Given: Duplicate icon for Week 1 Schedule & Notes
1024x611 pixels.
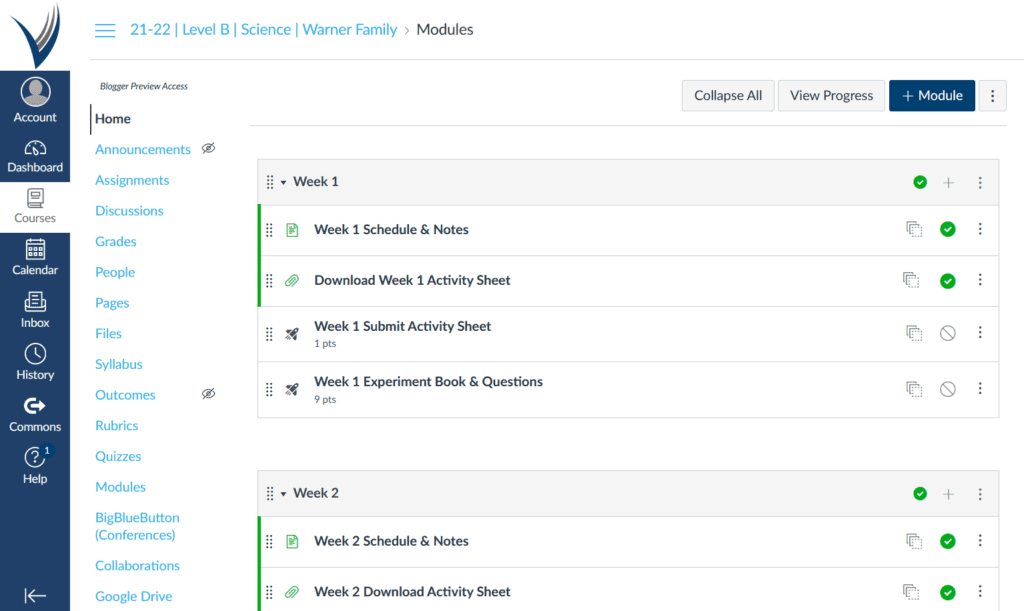Looking at the screenshot, I should [x=914, y=229].
